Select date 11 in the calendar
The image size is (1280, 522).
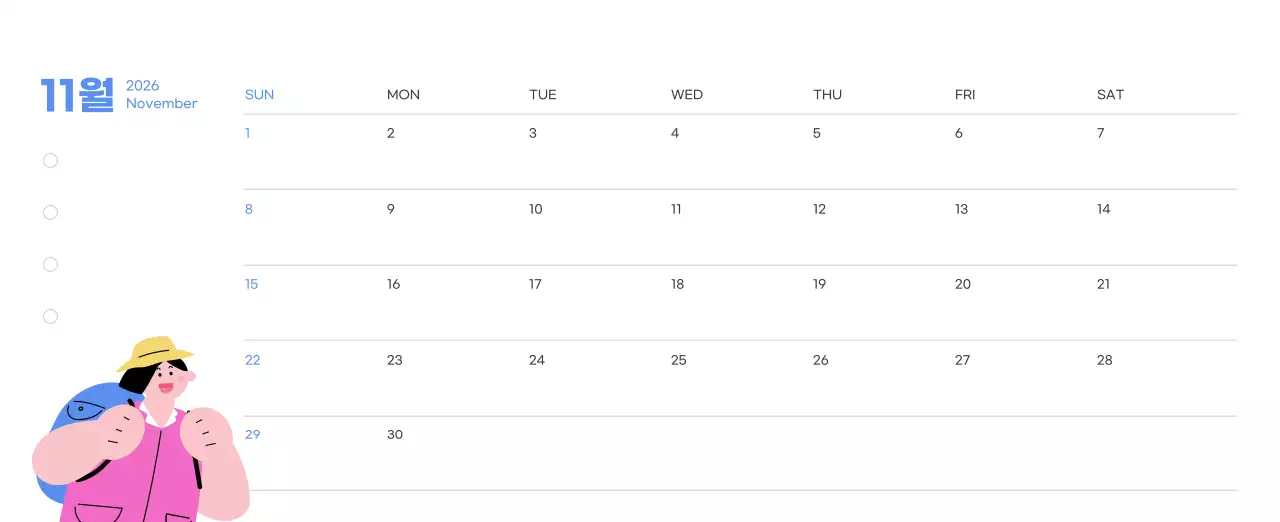click(676, 209)
